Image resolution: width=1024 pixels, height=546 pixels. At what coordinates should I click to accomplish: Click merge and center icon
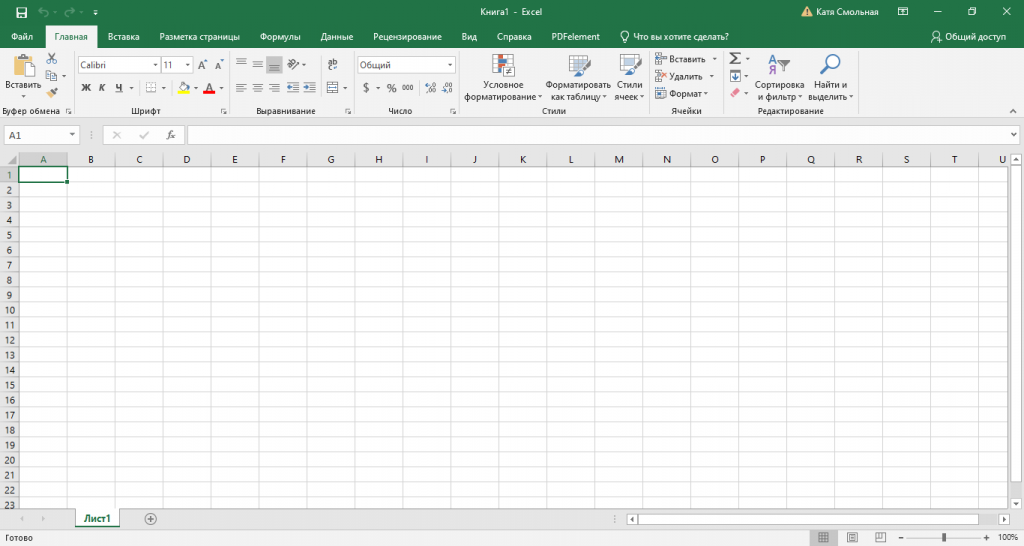click(332, 88)
